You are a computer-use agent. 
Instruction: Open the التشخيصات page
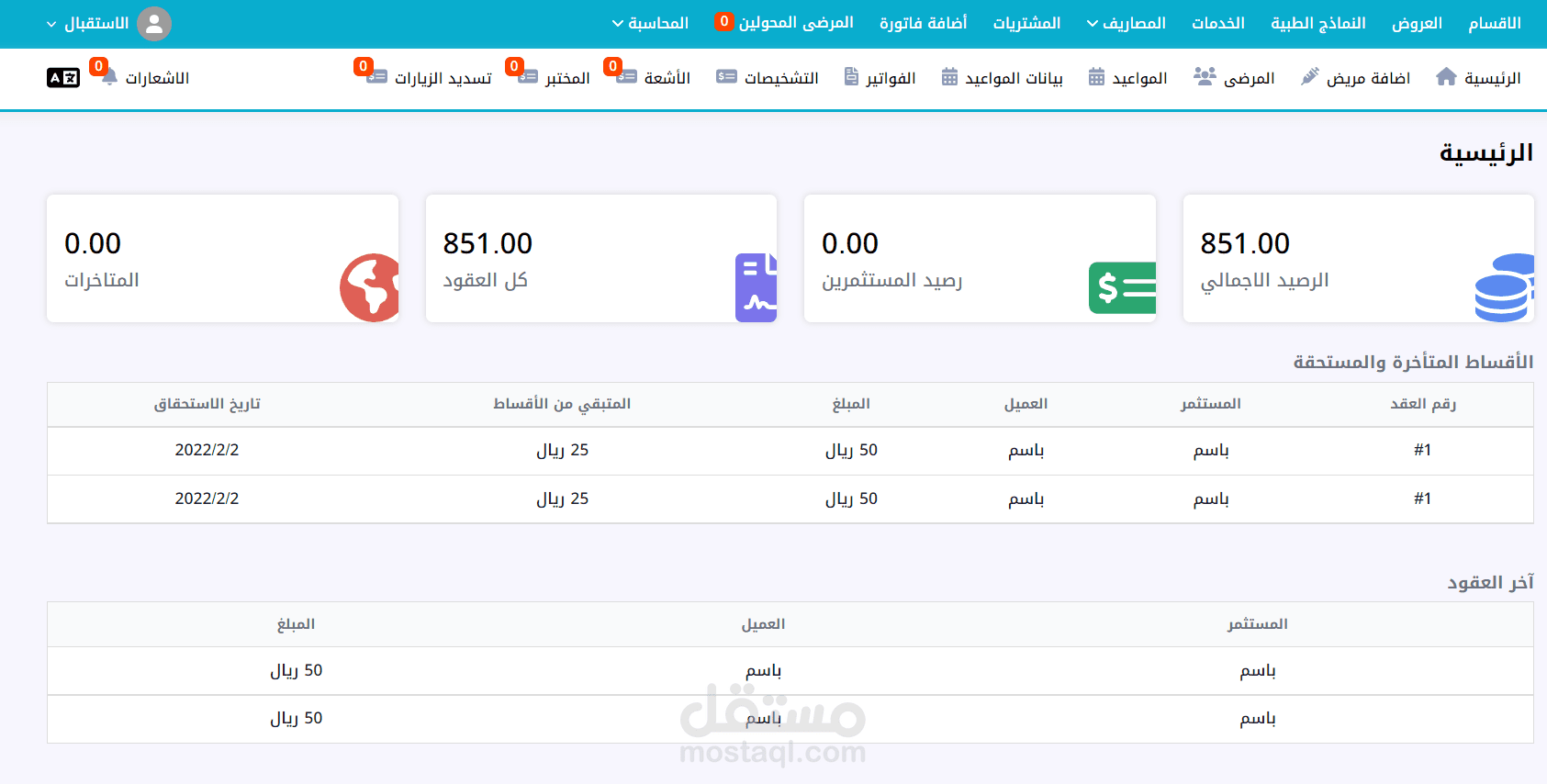(781, 78)
